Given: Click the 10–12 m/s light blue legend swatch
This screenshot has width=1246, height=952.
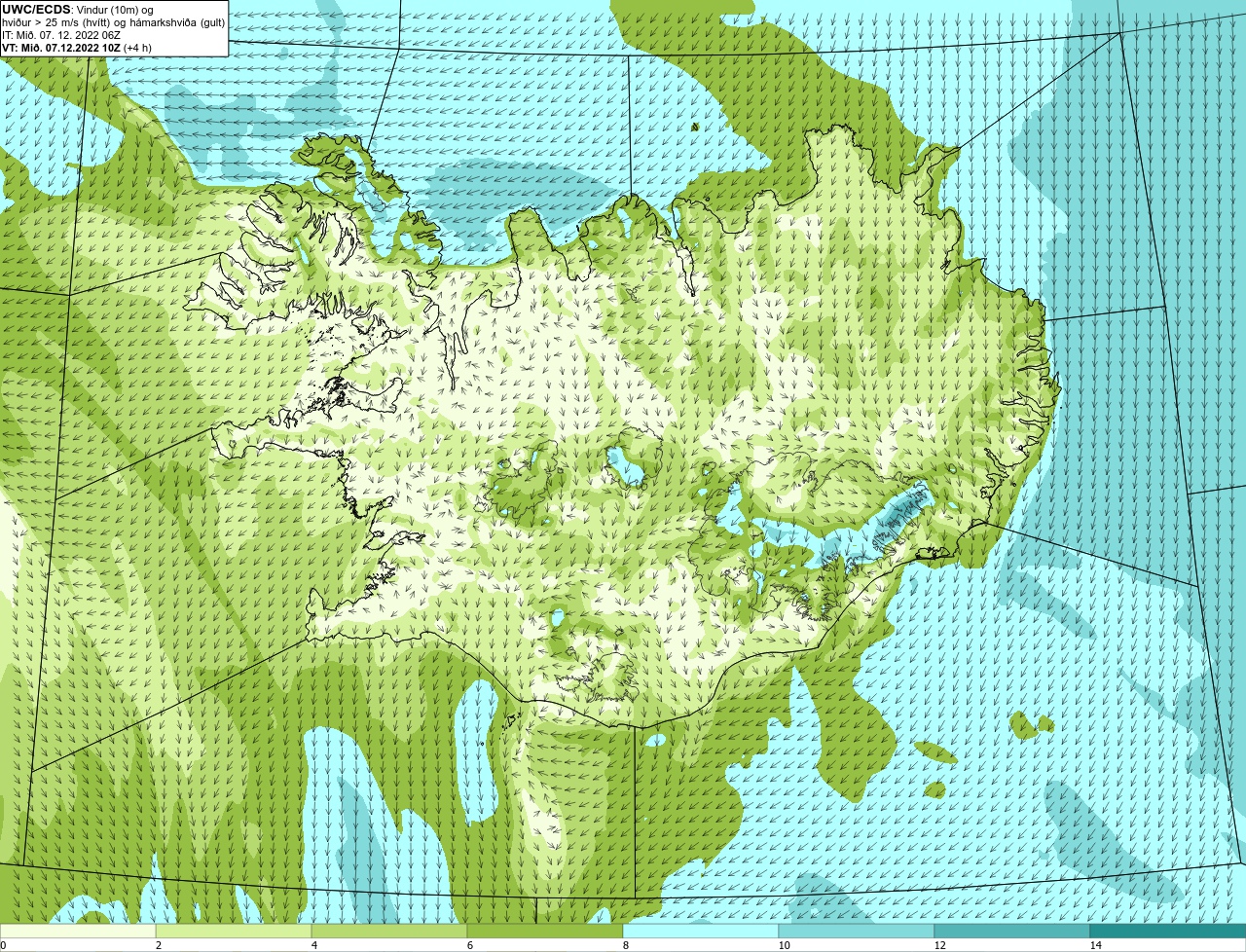Looking at the screenshot, I should pyautogui.click(x=857, y=931).
